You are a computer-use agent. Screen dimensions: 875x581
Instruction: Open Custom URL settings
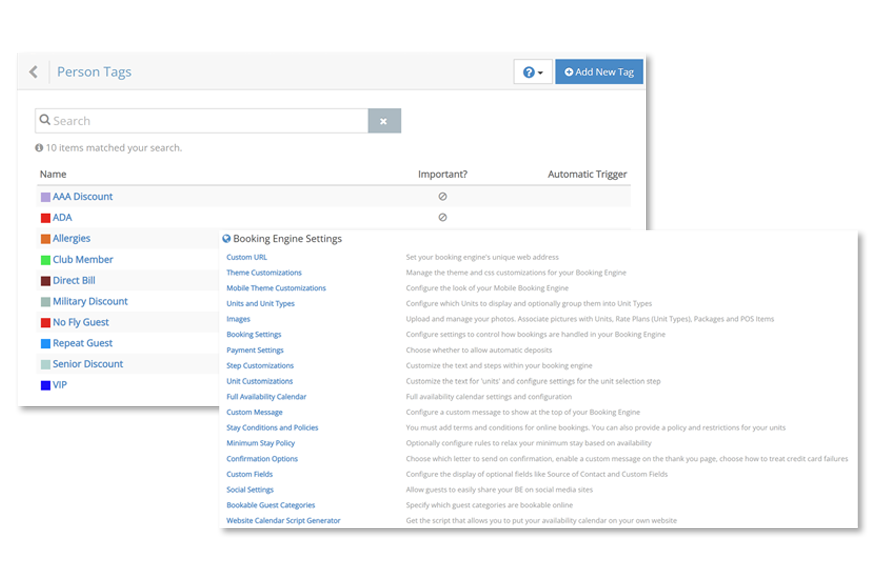click(246, 257)
